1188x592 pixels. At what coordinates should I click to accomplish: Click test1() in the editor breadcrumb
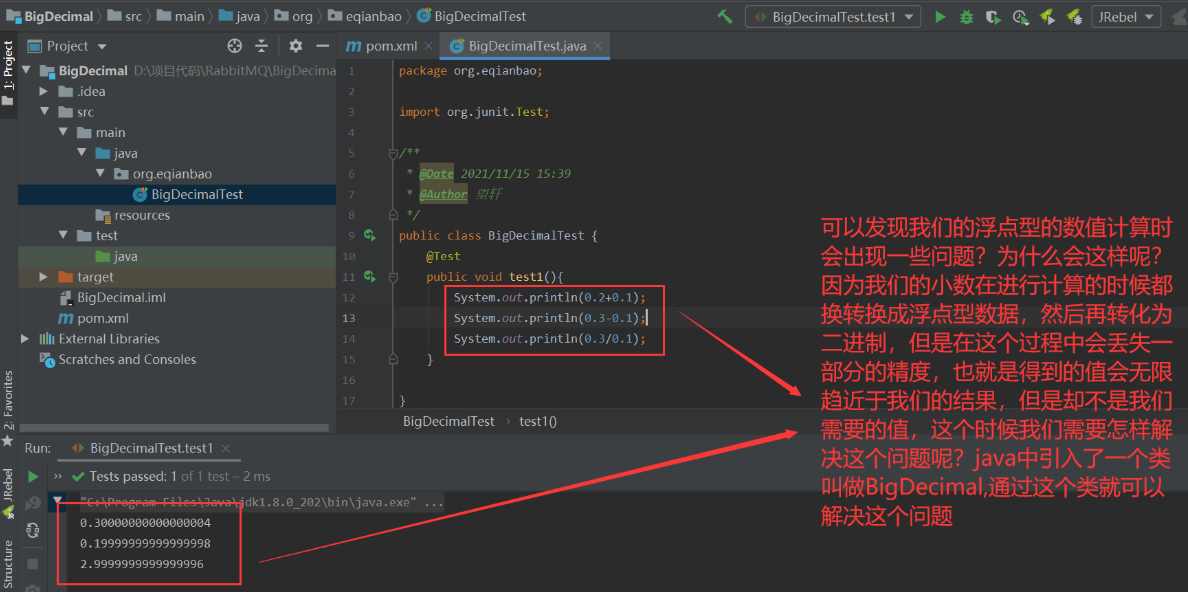[x=538, y=421]
